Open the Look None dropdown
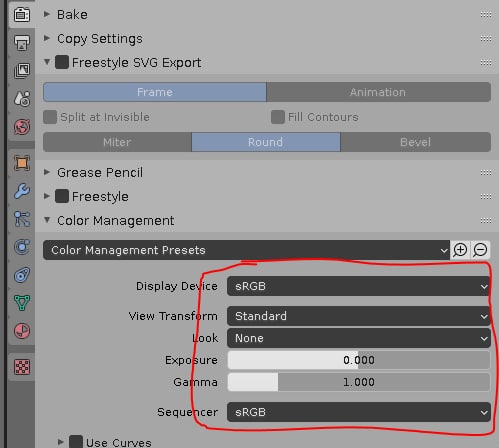The image size is (499, 448). (x=359, y=338)
